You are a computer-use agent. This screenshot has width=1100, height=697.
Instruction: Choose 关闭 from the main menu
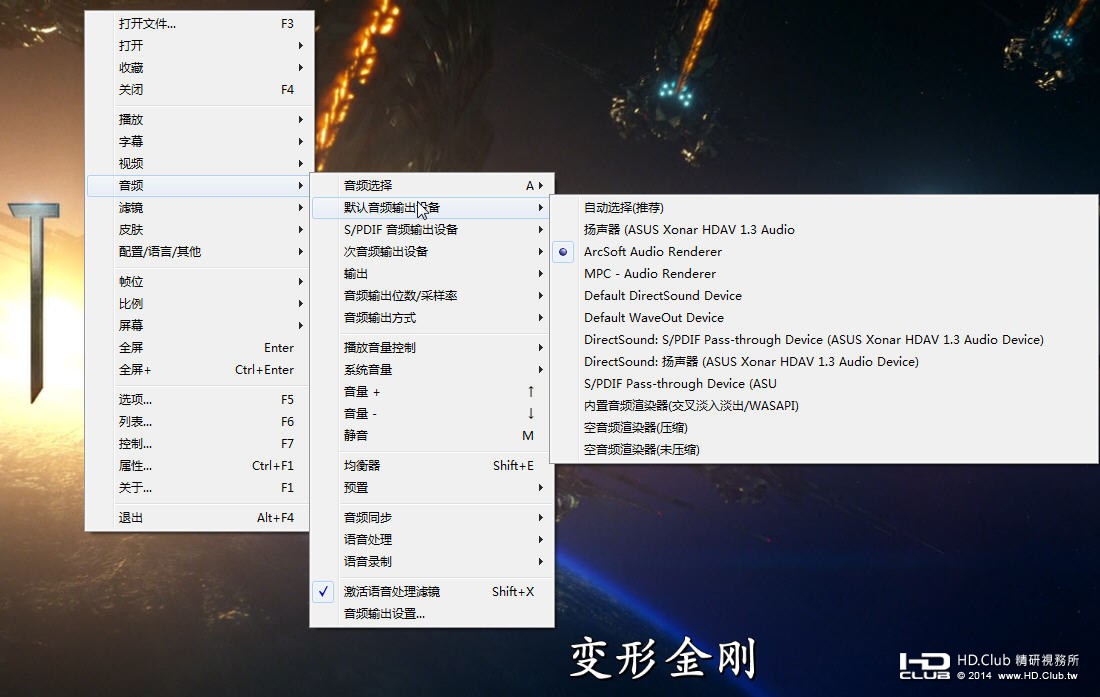coord(199,90)
